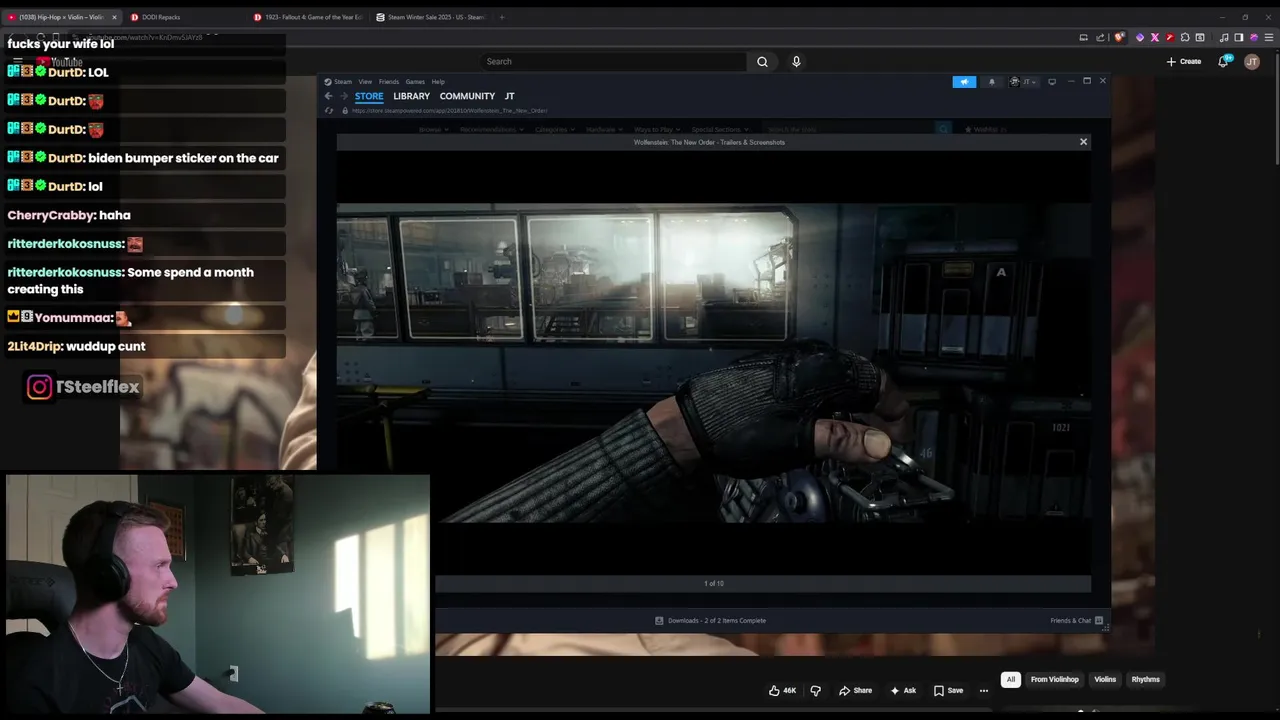Viewport: 1280px width, 720px height.
Task: Open Steam Friends & Chat
Action: point(1077,621)
